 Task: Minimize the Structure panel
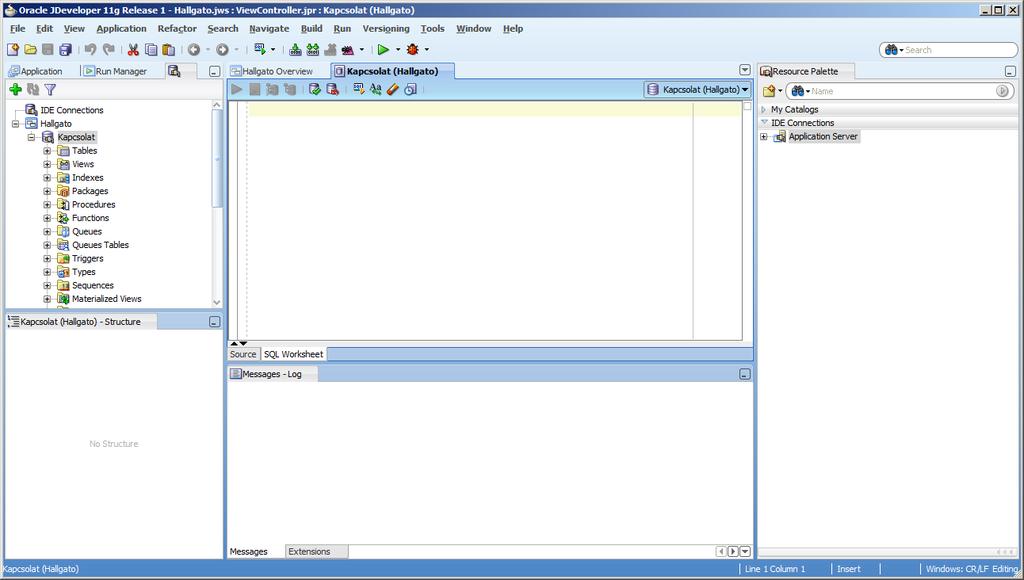tap(214, 322)
